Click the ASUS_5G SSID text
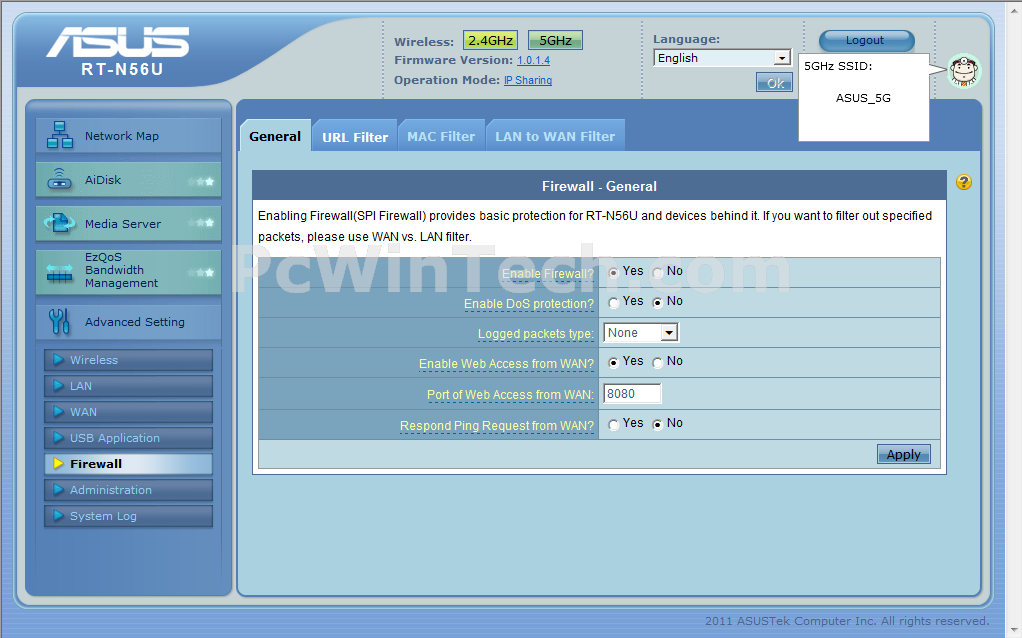The height and width of the screenshot is (638, 1022). click(863, 98)
